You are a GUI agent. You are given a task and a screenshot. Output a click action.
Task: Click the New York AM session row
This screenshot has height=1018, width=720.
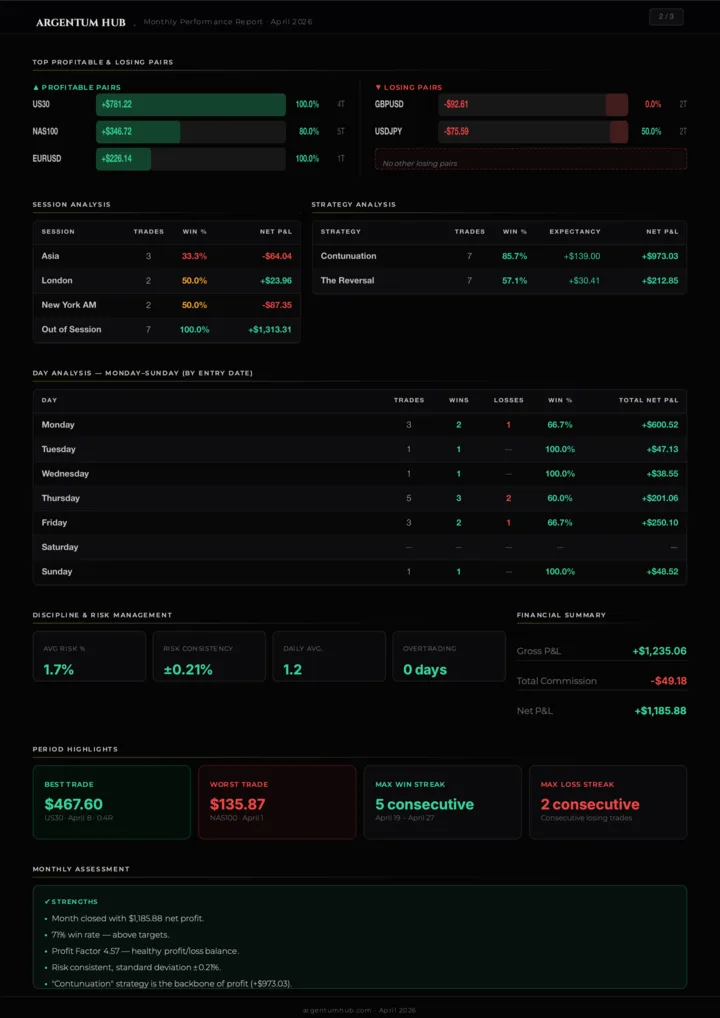coord(167,305)
